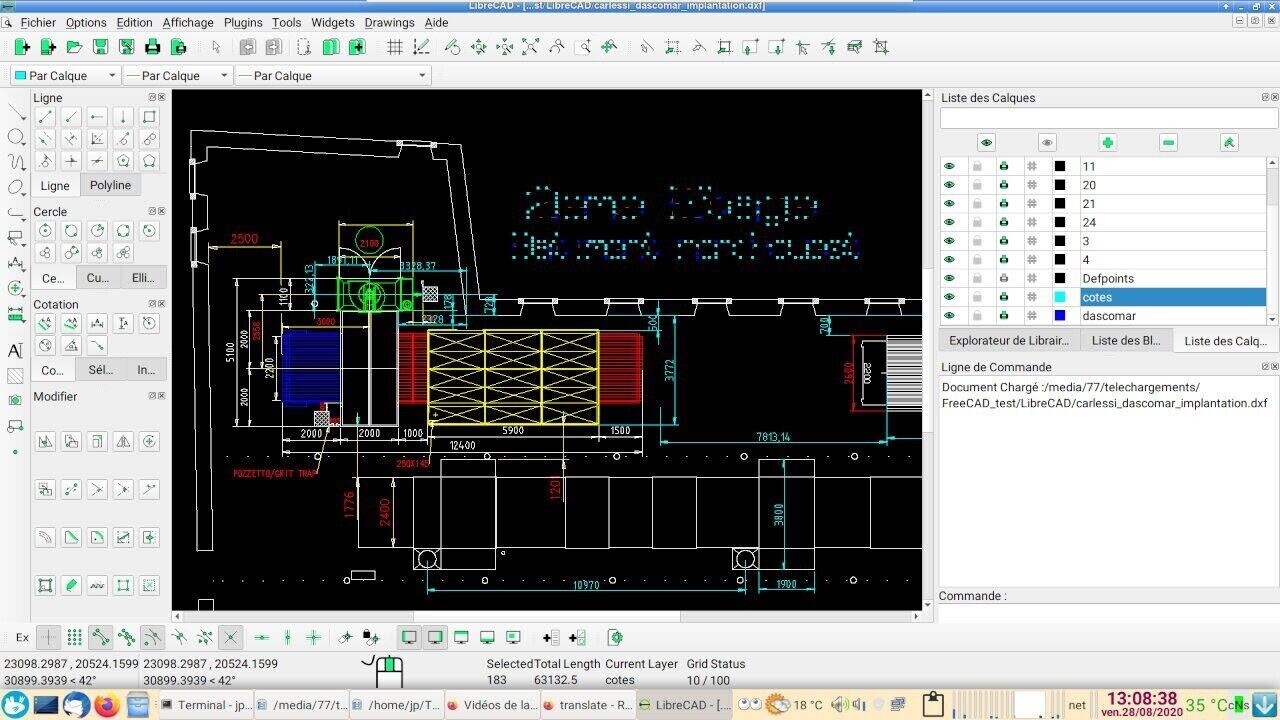Open the Edition menu
The image size is (1280, 720).
point(133,22)
